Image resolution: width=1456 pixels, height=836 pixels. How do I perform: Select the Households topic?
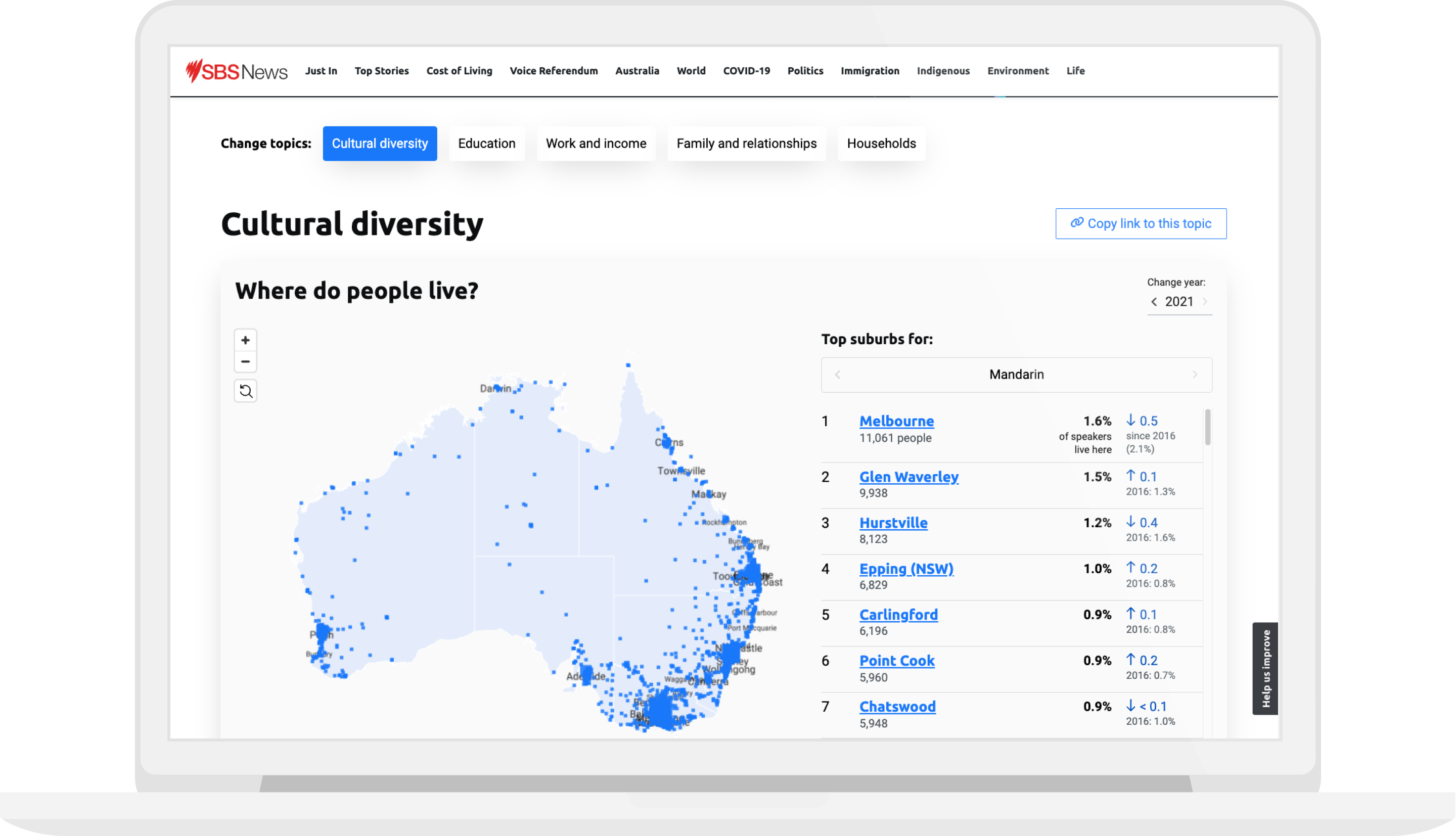tap(881, 144)
